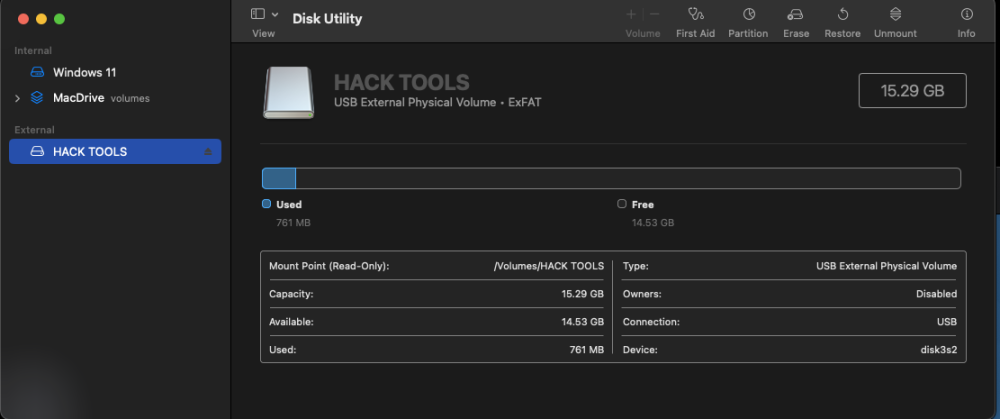The image size is (1000, 419).
Task: Eject HACK TOOLS using the sidebar eject icon
Action: tap(207, 152)
